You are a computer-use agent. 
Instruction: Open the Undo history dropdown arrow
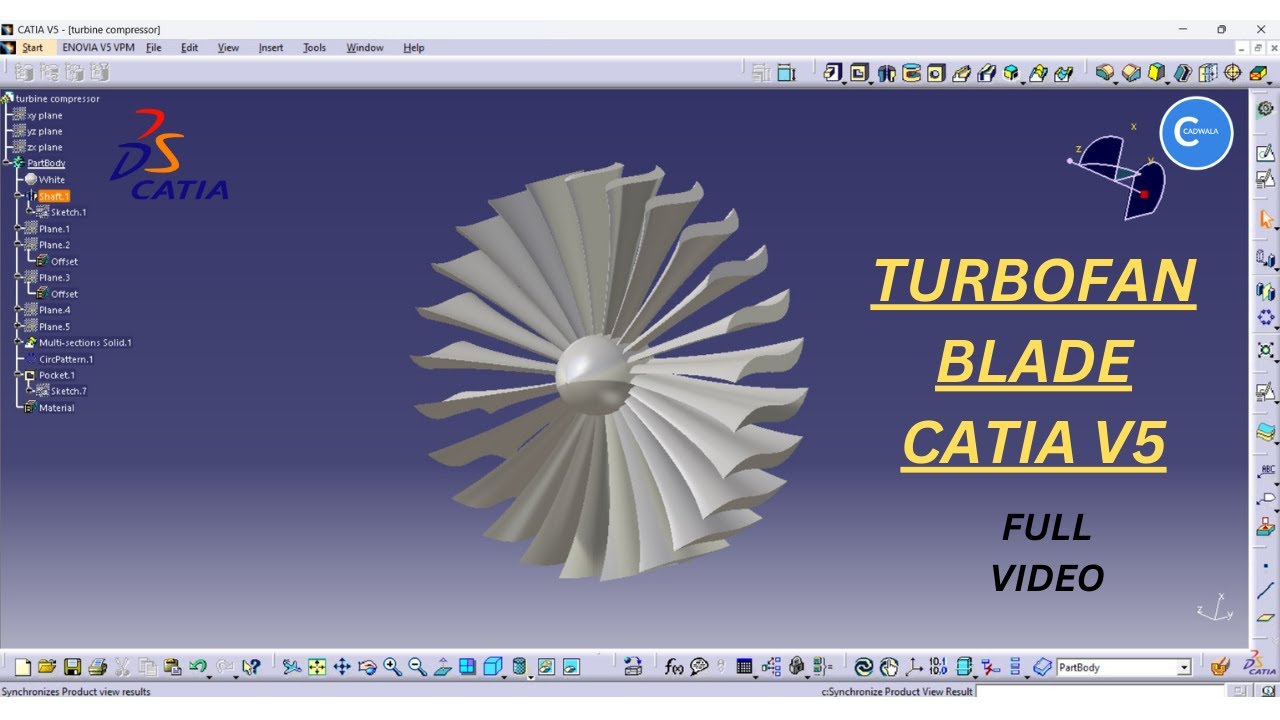point(208,676)
